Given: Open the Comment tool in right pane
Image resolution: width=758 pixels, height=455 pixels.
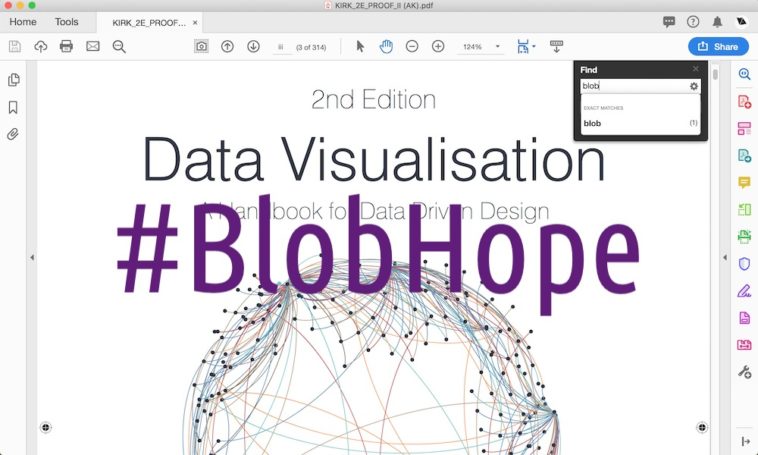Looking at the screenshot, I should click(x=744, y=182).
